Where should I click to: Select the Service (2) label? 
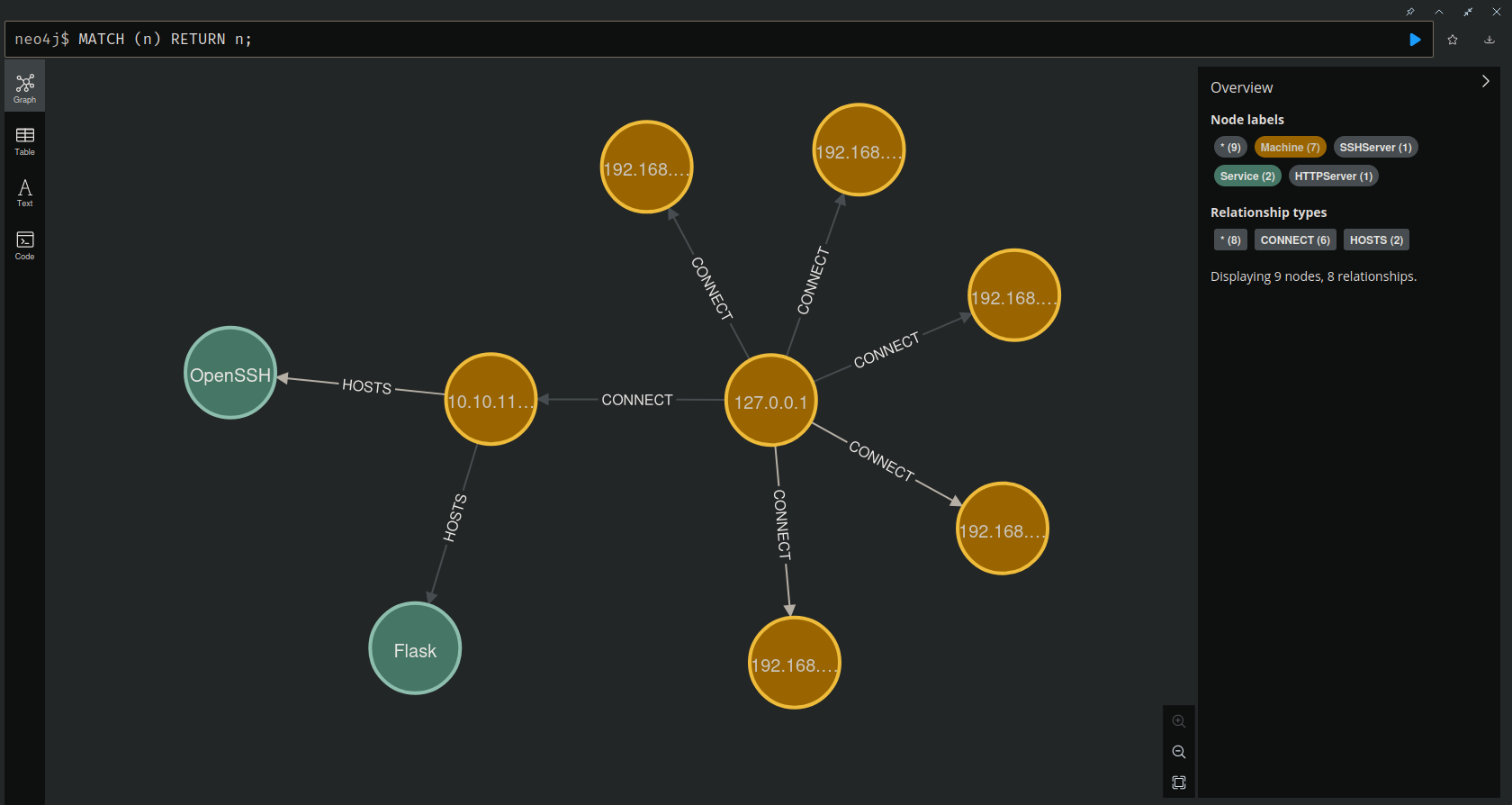point(1247,176)
